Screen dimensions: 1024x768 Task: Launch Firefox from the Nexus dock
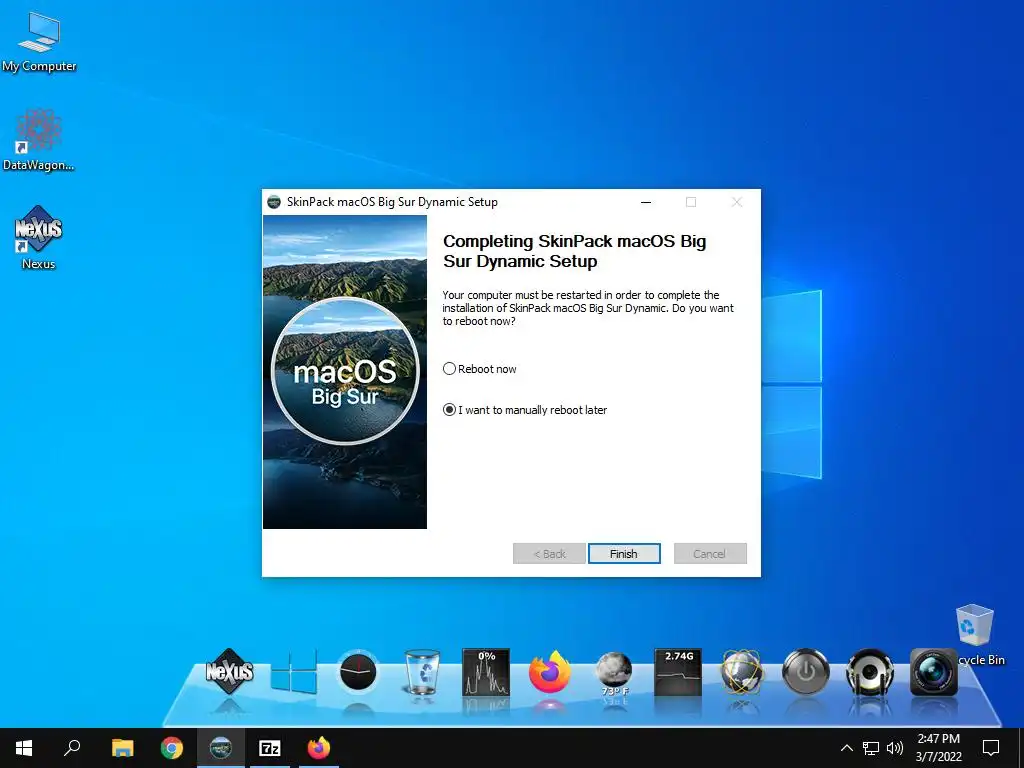549,672
